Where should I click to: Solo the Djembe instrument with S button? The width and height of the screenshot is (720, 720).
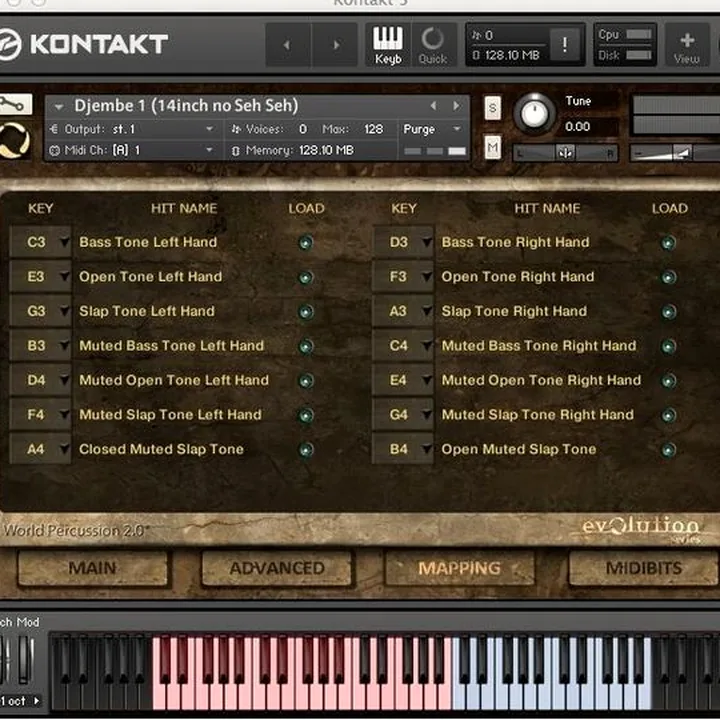[x=493, y=108]
